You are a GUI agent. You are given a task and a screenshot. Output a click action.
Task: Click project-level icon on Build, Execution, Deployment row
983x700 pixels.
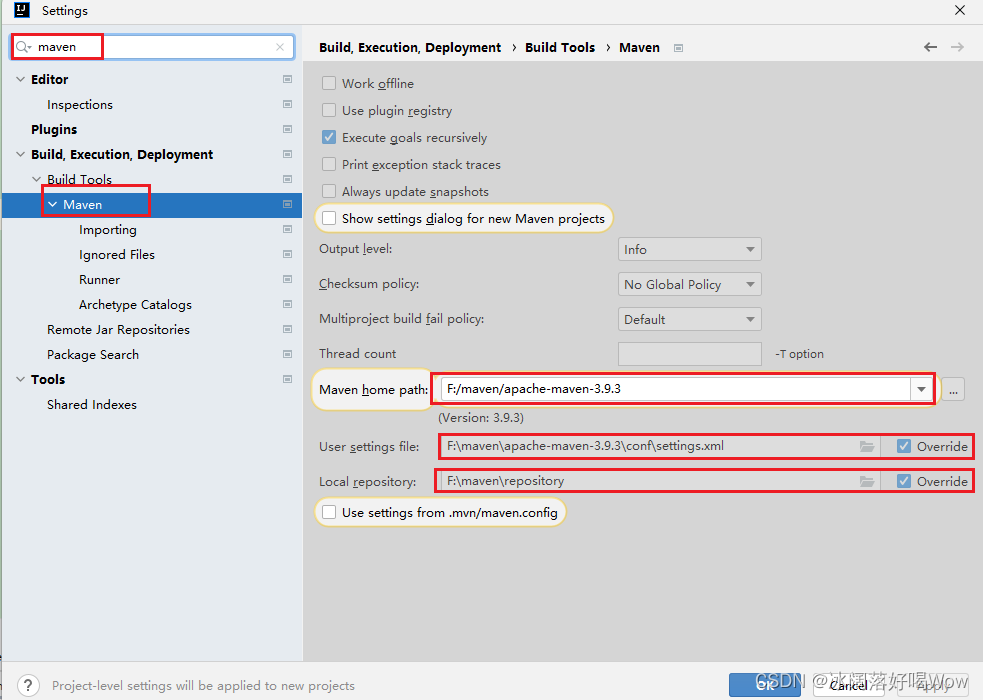pyautogui.click(x=287, y=154)
